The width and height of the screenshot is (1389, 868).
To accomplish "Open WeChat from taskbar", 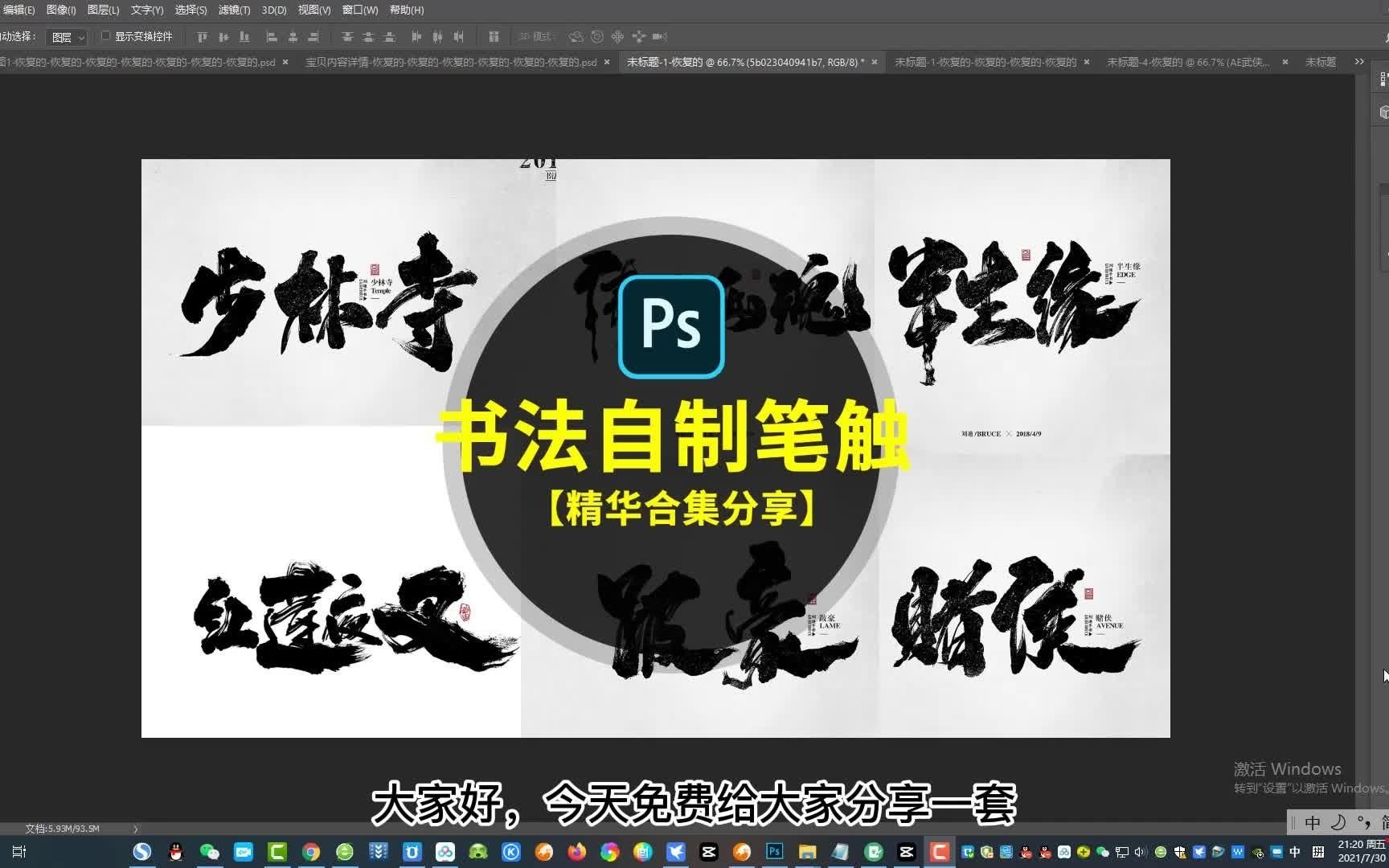I will coord(209,852).
